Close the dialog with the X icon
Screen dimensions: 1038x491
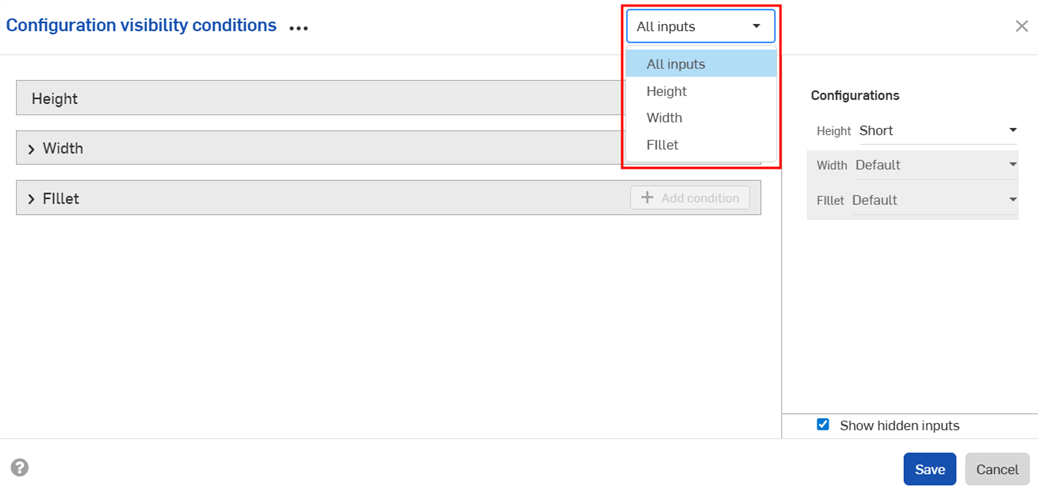(x=1021, y=26)
